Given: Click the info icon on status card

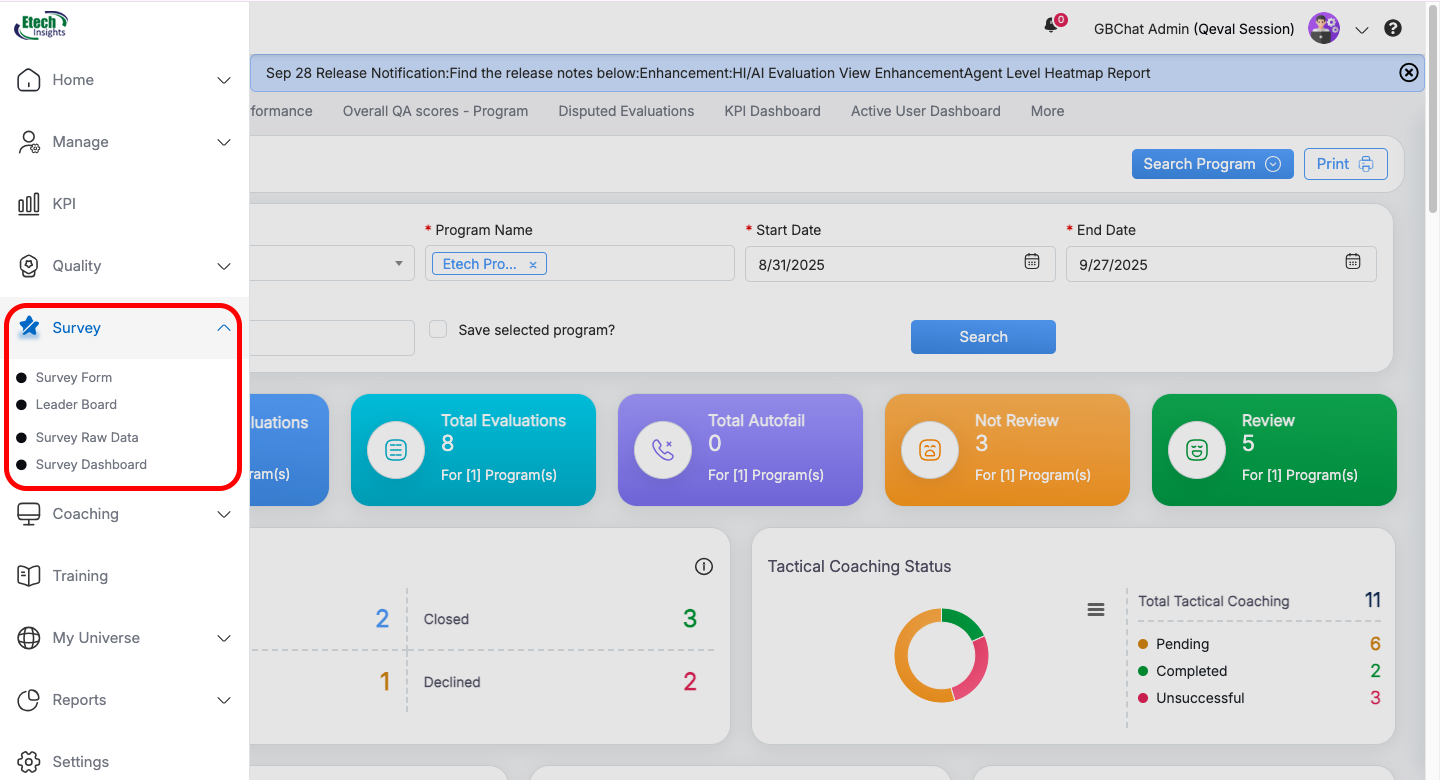Looking at the screenshot, I should (703, 567).
